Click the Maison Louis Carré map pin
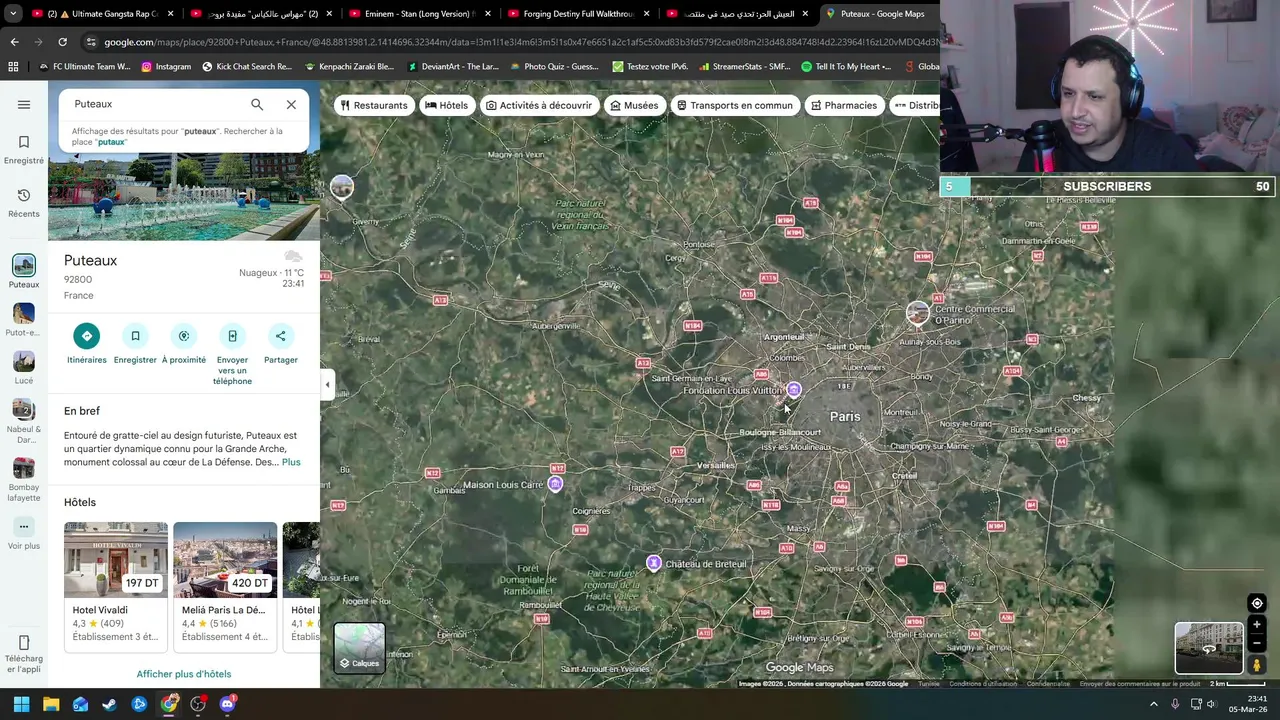This screenshot has height=720, width=1280. tap(555, 484)
